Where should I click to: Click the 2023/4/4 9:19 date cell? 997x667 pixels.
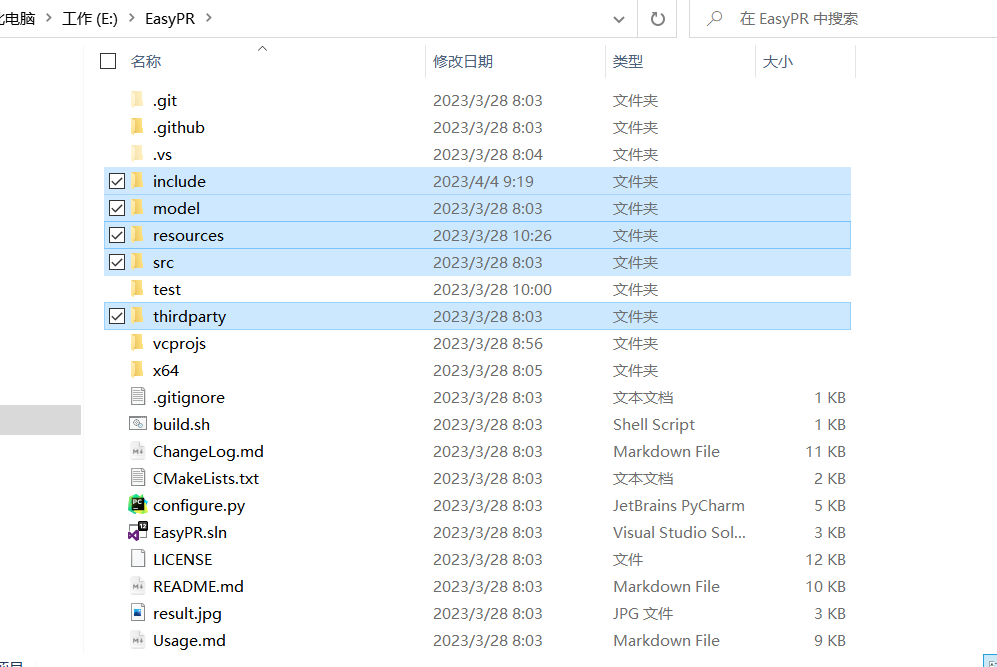tap(483, 182)
